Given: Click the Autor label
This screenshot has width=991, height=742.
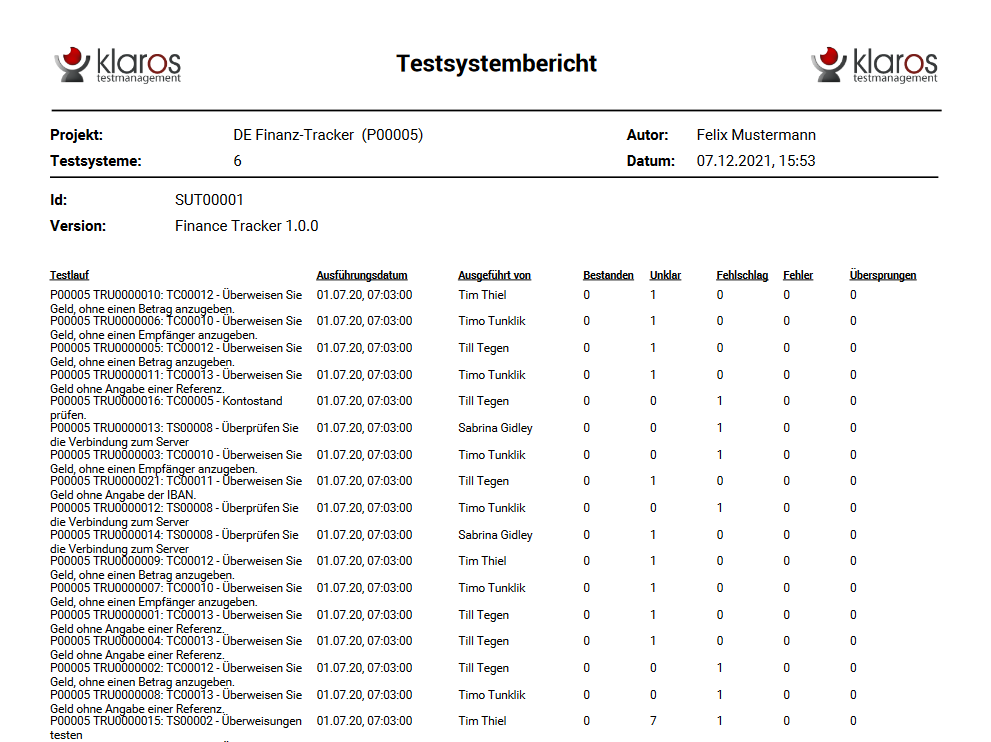Looking at the screenshot, I should 647,135.
